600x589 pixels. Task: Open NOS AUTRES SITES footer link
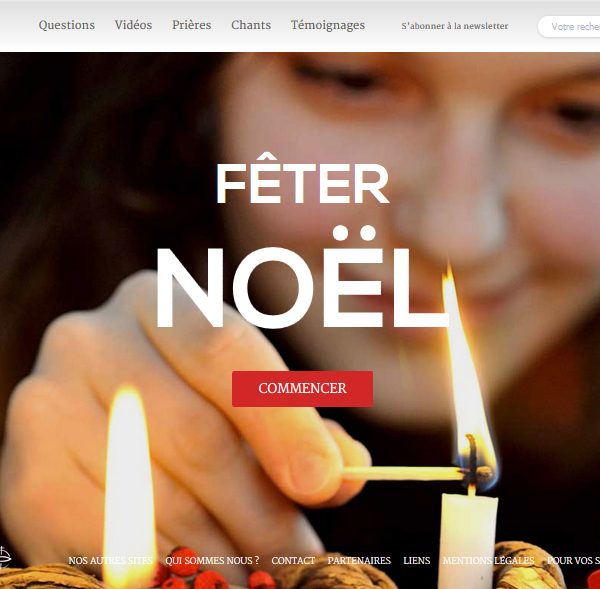(x=110, y=560)
